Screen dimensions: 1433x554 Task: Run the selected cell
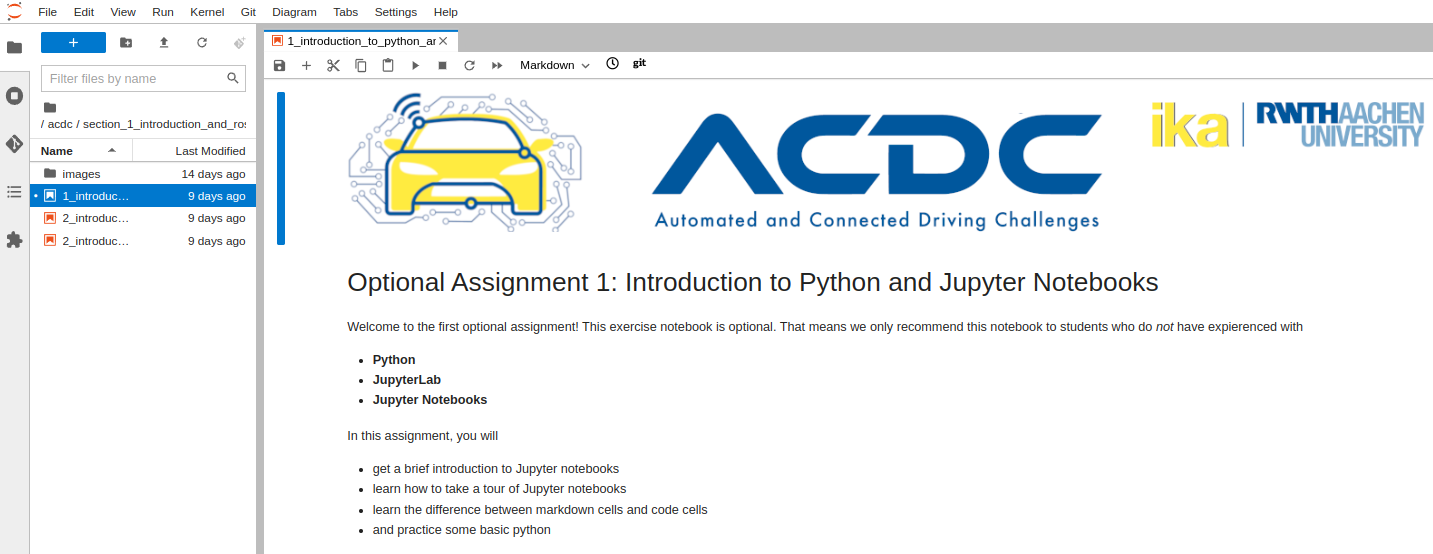[415, 65]
